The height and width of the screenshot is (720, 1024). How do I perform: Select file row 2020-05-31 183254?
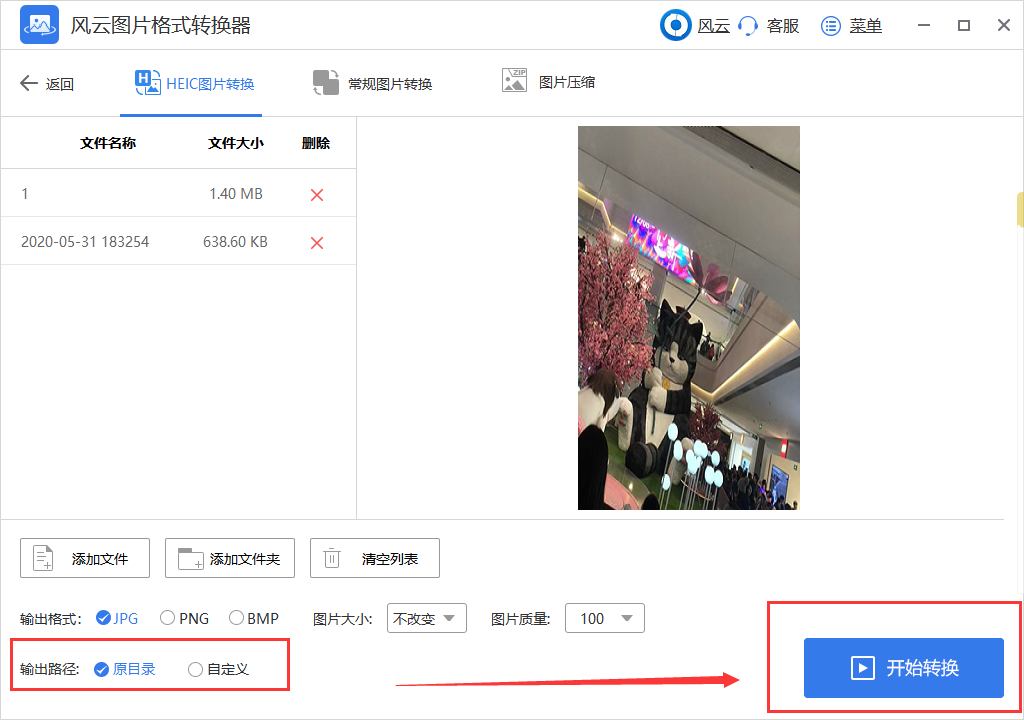178,241
